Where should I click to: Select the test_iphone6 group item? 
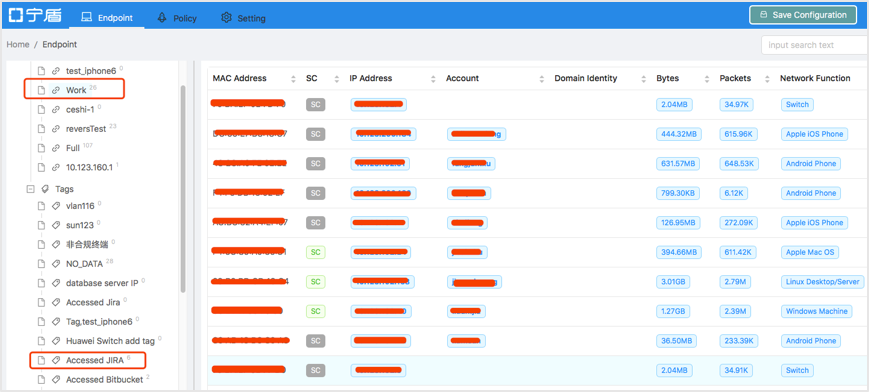[x=91, y=71]
